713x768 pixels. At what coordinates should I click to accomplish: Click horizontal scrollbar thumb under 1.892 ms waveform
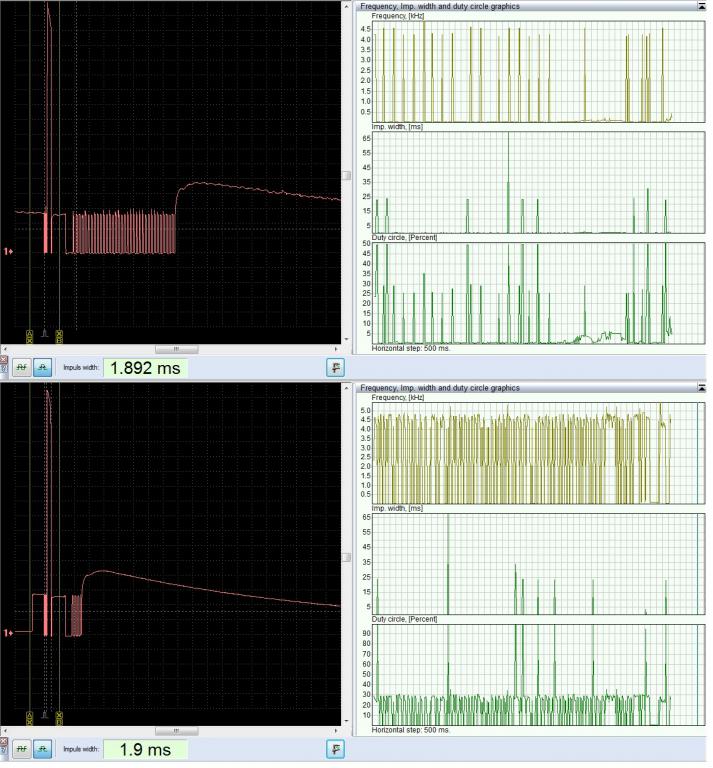[177, 349]
